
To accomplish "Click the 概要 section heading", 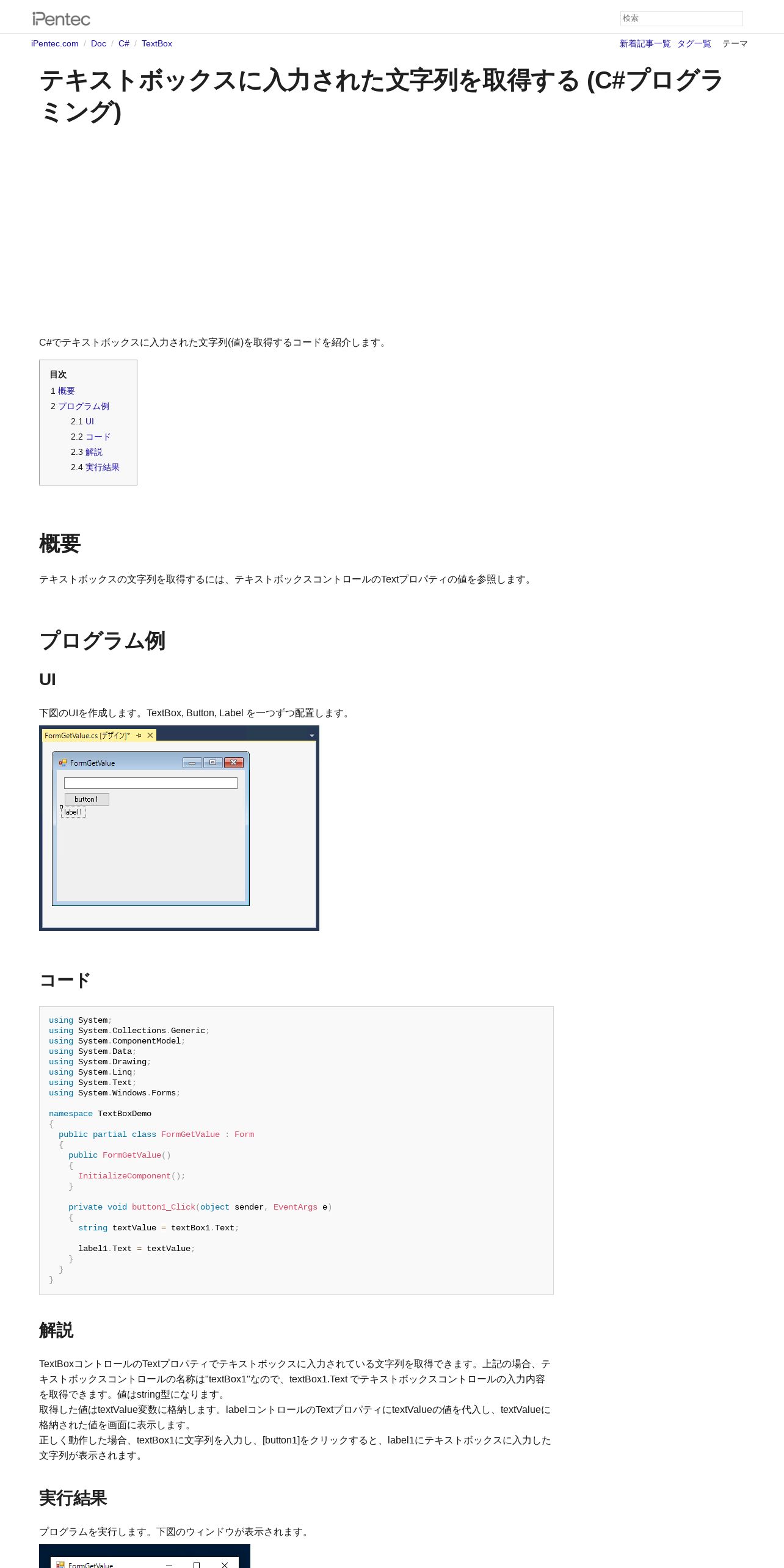I will tap(60, 543).
